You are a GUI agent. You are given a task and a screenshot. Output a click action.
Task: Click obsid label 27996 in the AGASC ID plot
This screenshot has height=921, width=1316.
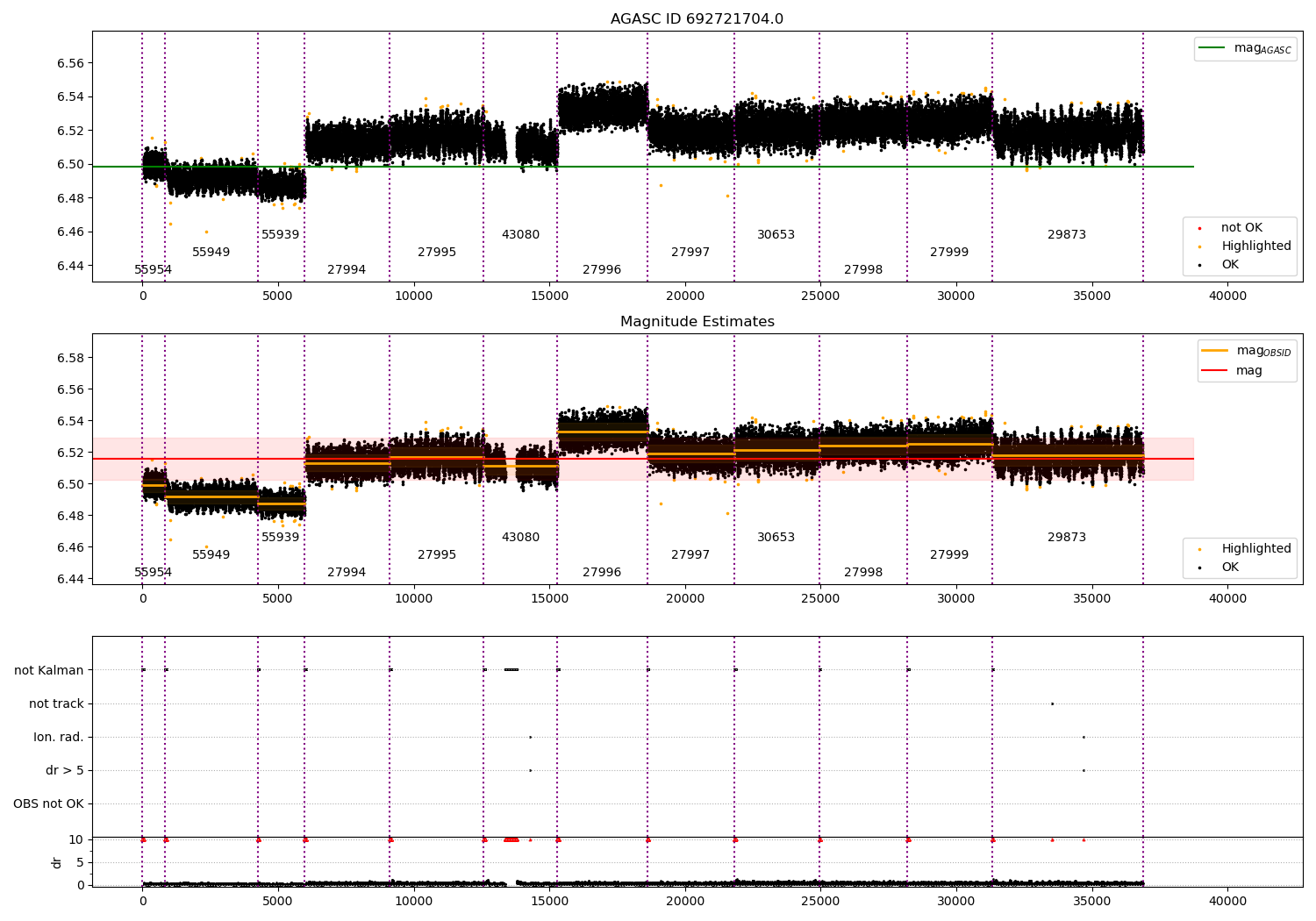point(602,269)
